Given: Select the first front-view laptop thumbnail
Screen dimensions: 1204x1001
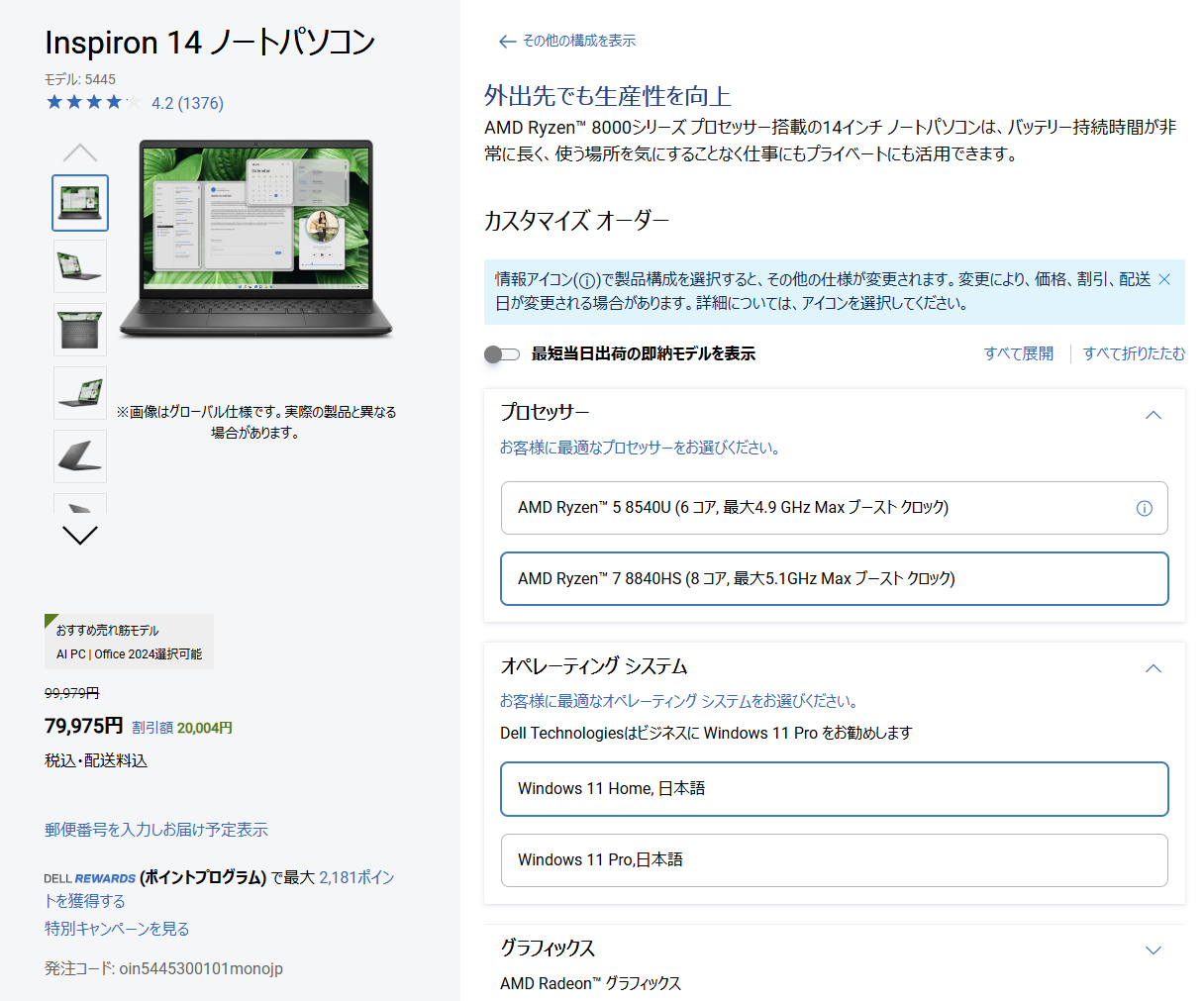Looking at the screenshot, I should [80, 203].
